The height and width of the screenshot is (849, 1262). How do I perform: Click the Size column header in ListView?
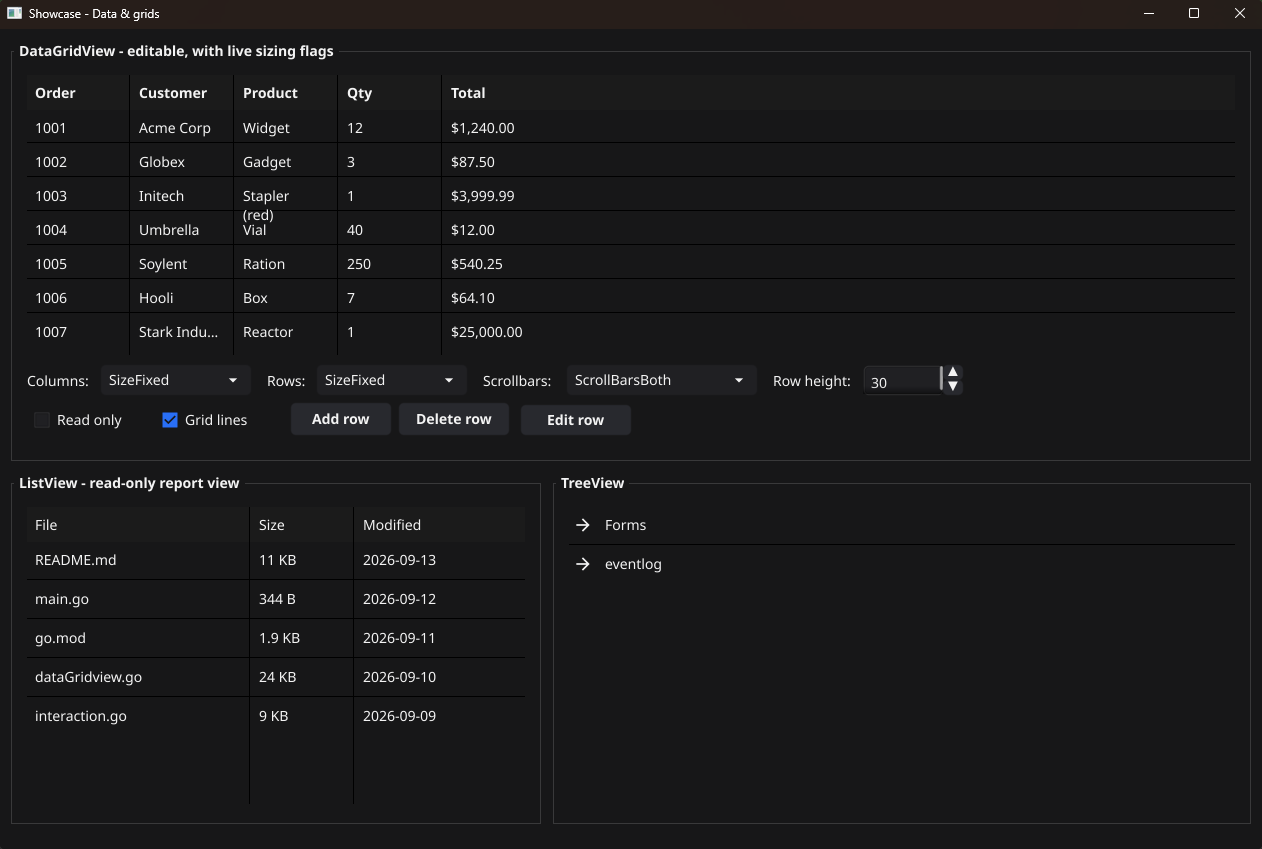[302, 525]
